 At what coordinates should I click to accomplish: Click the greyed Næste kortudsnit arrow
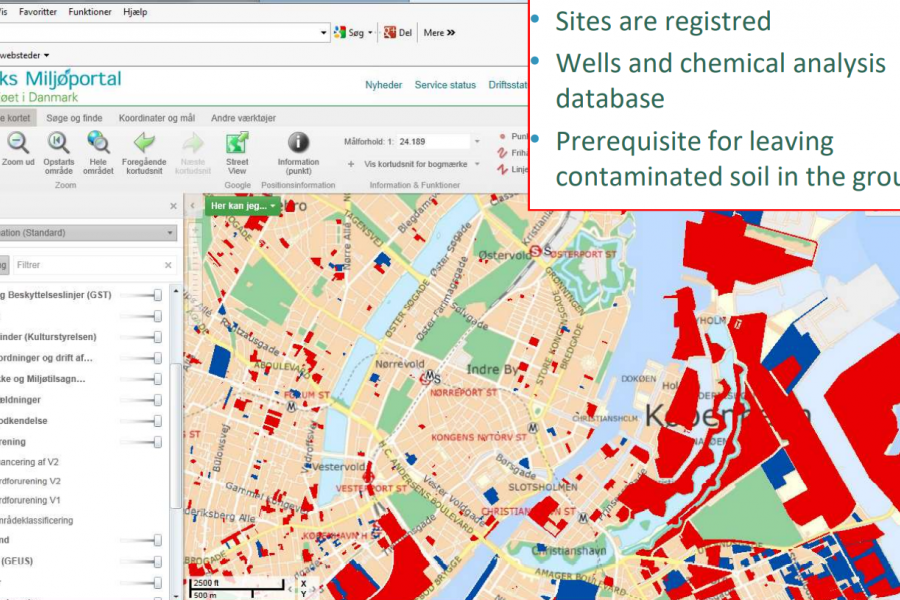pyautogui.click(x=193, y=143)
